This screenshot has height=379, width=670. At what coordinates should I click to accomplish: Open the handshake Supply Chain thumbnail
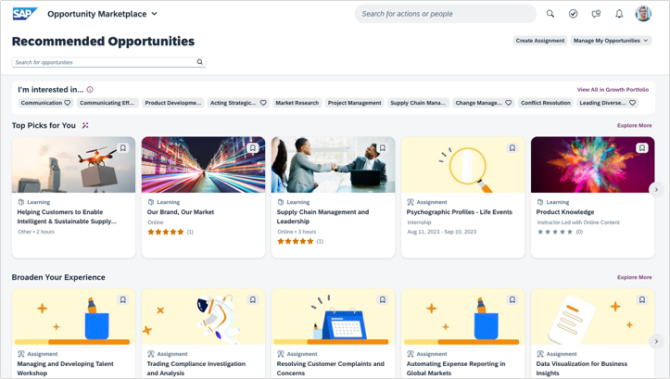point(333,165)
